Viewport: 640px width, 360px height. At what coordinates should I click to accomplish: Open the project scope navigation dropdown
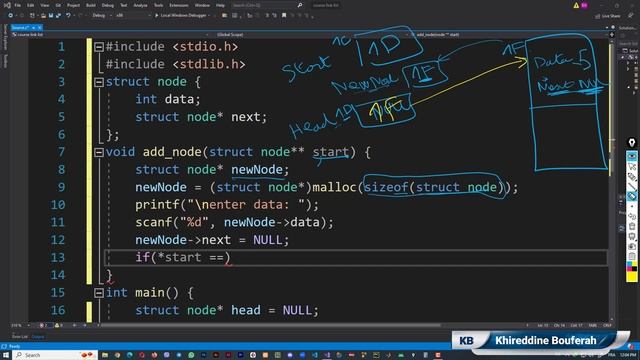pos(110,35)
